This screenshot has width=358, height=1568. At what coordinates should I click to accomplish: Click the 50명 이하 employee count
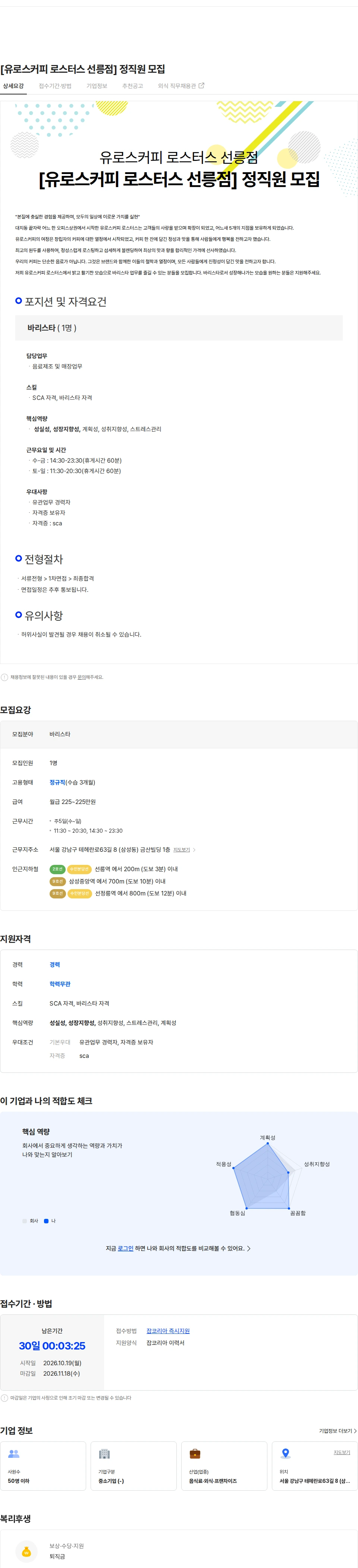pos(19,1480)
